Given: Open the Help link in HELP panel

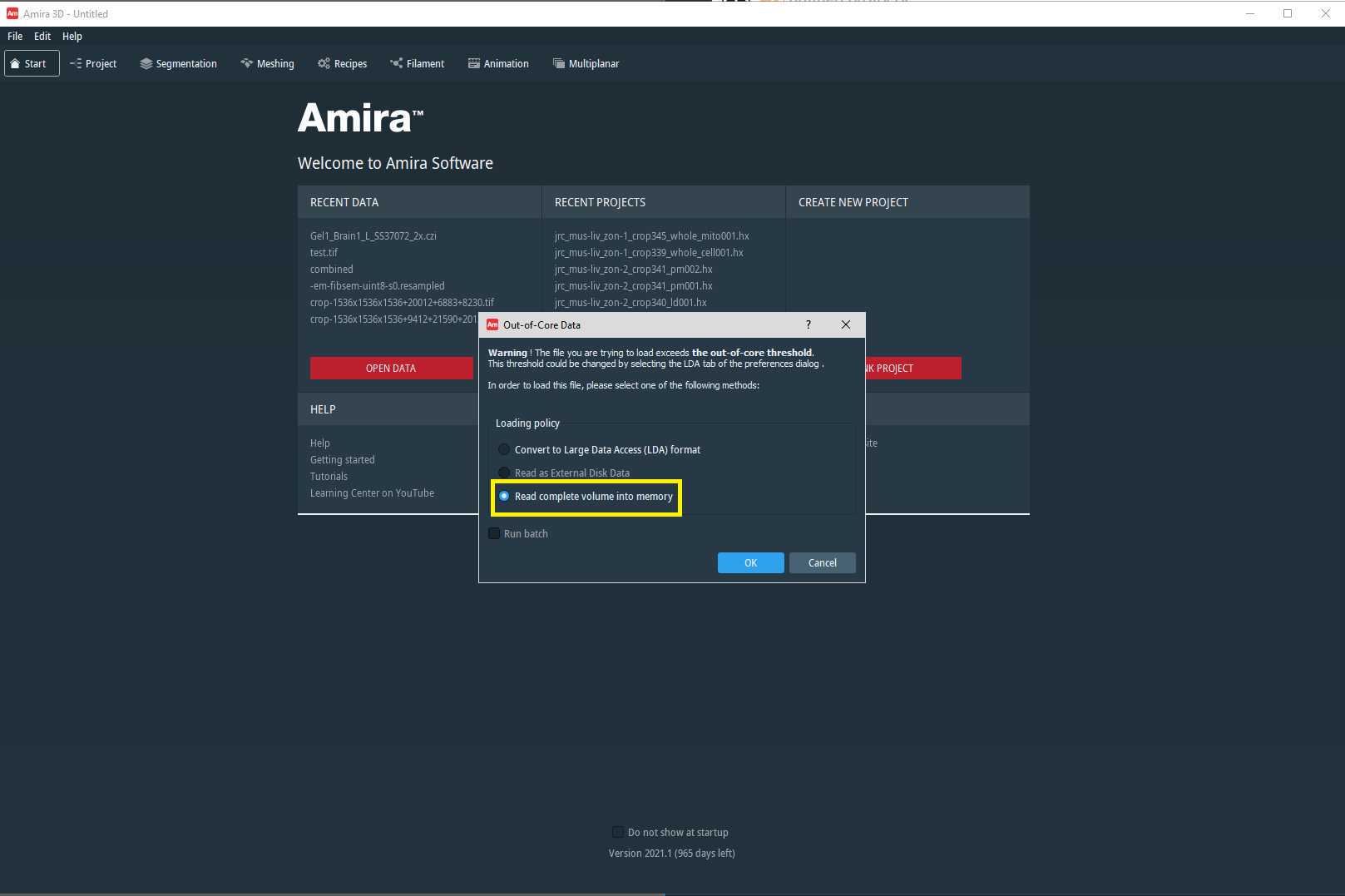Looking at the screenshot, I should point(319,443).
